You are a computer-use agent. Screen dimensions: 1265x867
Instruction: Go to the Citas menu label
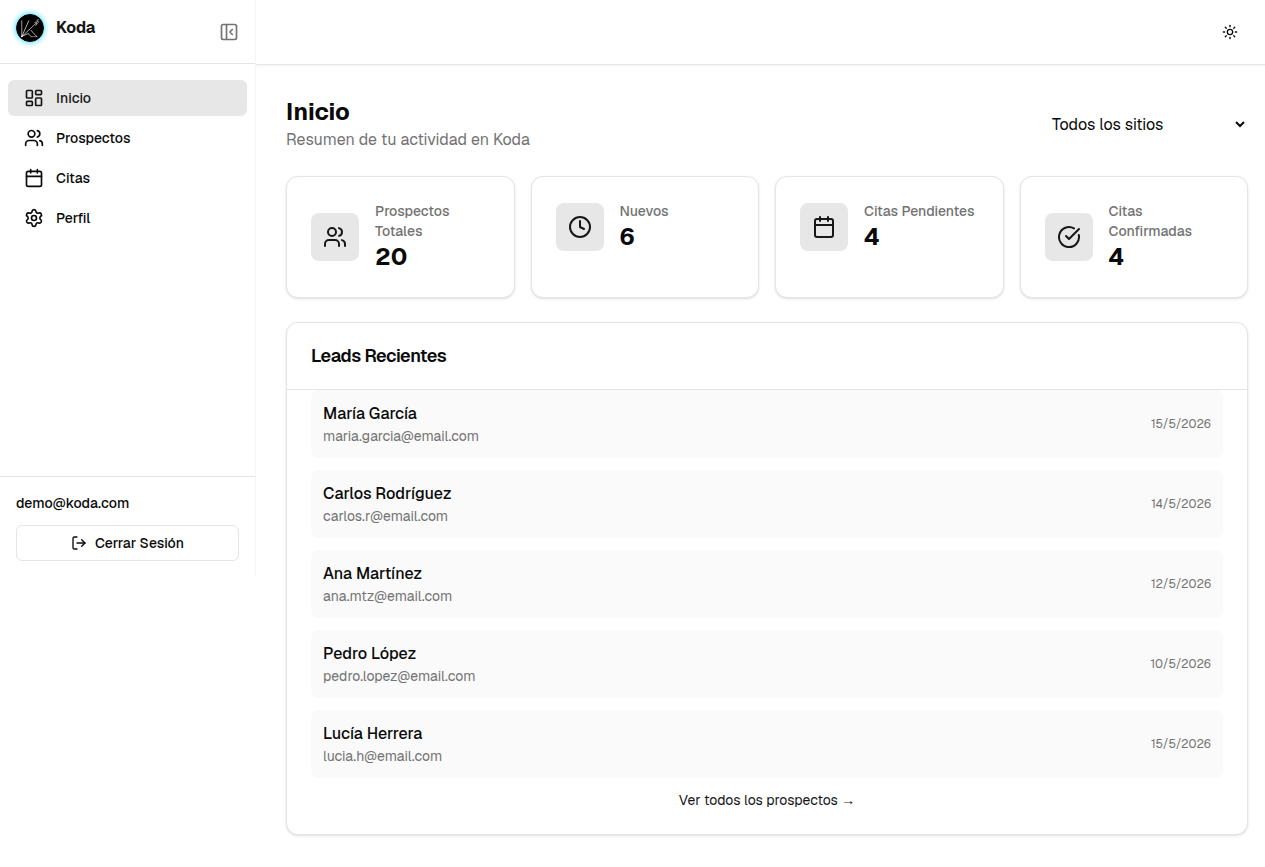[x=73, y=178]
